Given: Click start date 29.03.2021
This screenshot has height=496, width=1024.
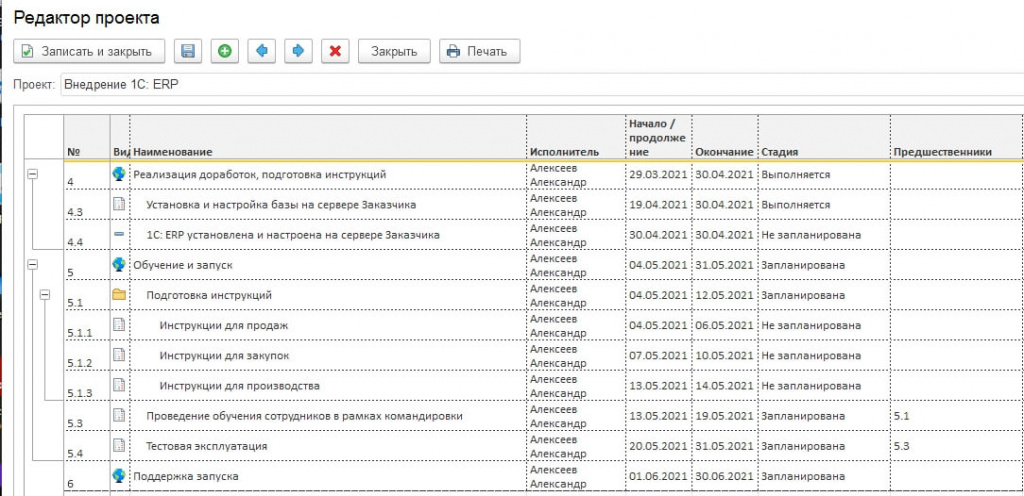Looking at the screenshot, I should (658, 174).
